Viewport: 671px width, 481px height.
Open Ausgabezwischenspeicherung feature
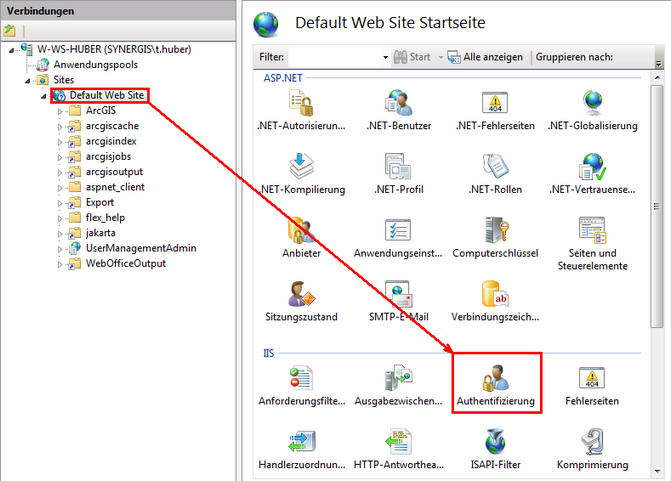398,386
